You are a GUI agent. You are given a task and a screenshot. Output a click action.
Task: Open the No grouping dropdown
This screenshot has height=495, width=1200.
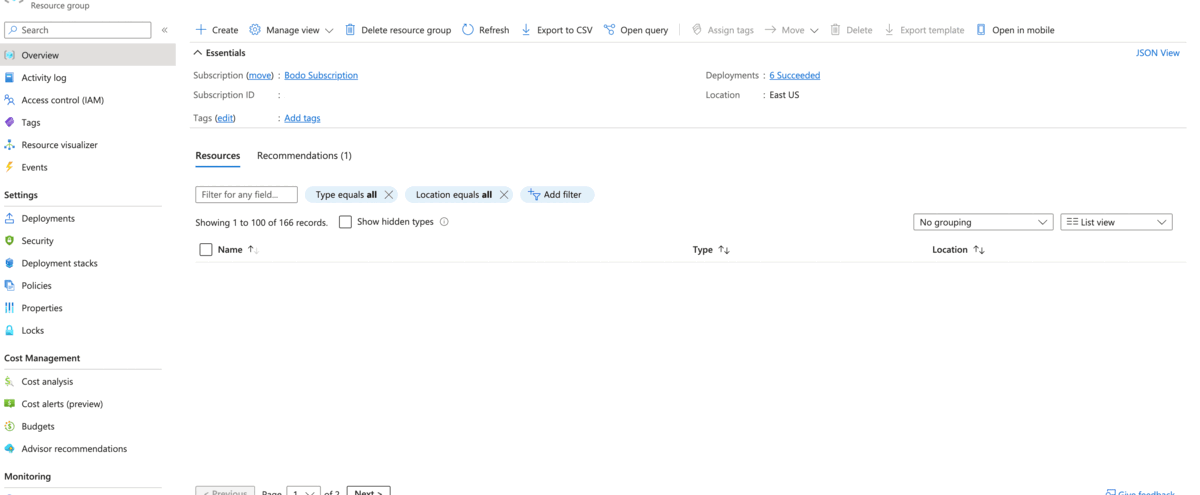[x=983, y=222]
